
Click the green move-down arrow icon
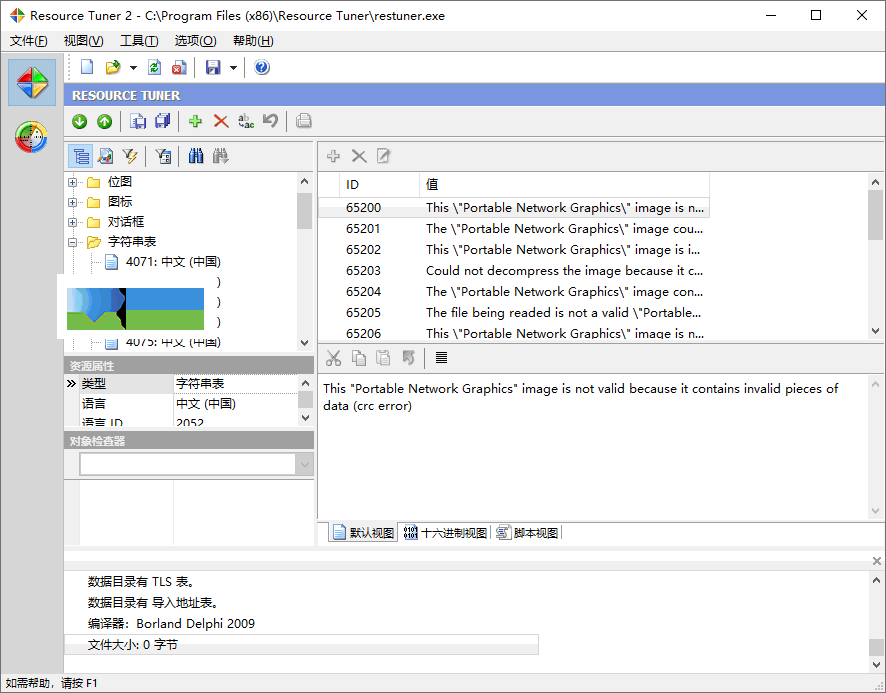(x=80, y=121)
